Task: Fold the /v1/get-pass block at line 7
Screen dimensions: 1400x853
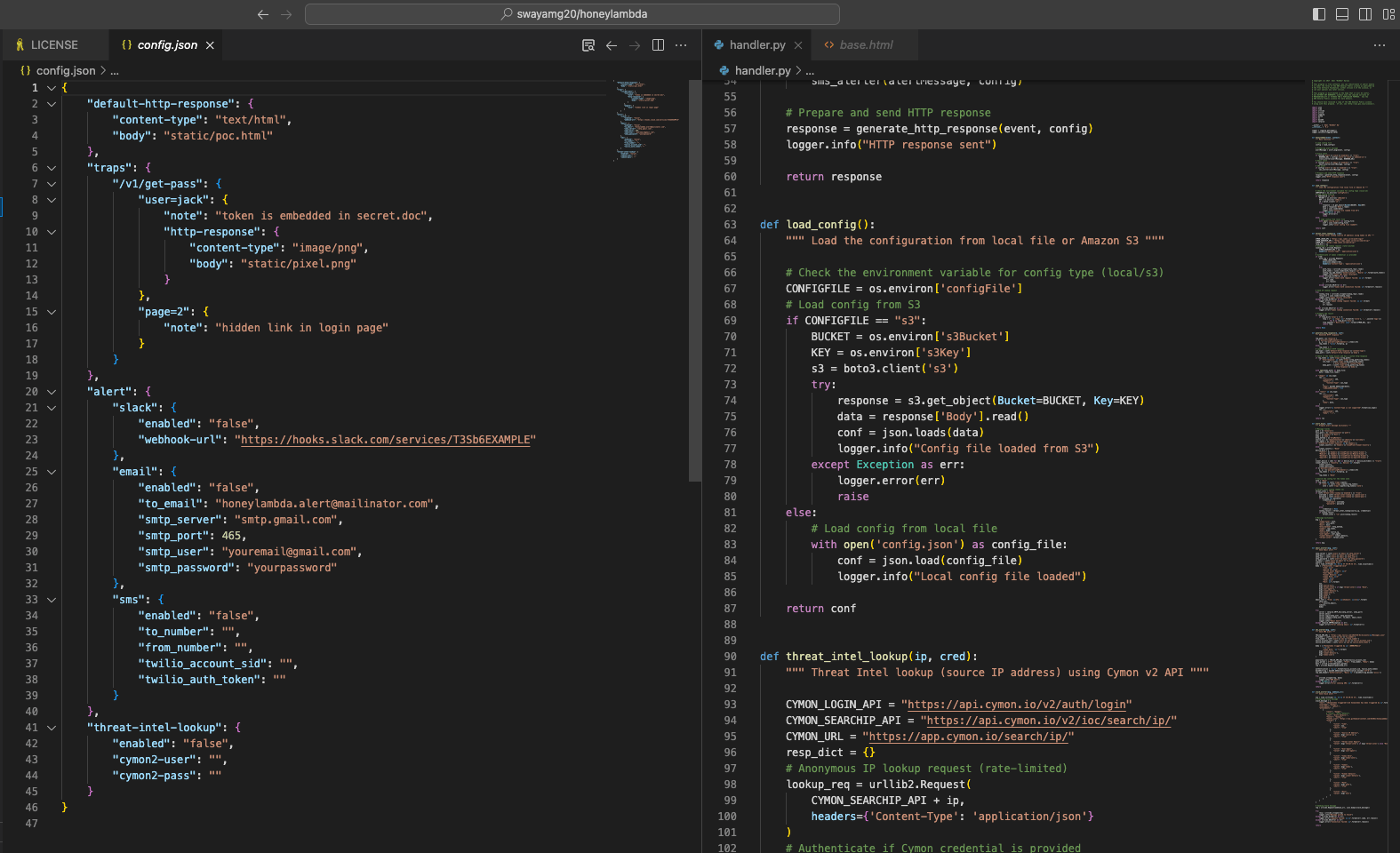Action: click(52, 184)
